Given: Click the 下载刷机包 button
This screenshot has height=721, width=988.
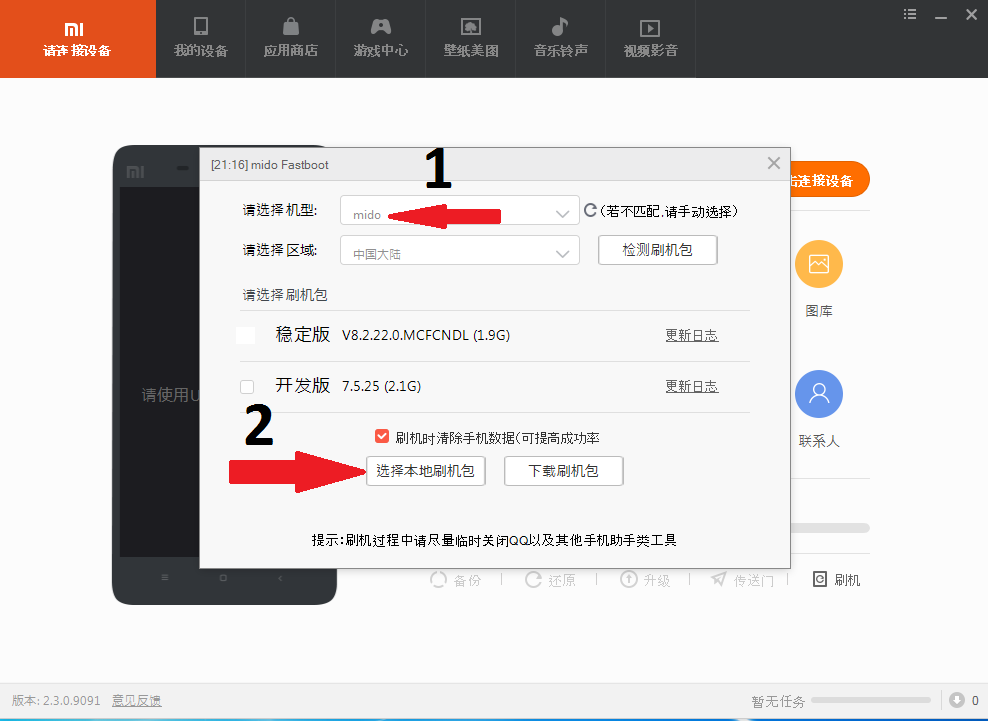Looking at the screenshot, I should 563,471.
